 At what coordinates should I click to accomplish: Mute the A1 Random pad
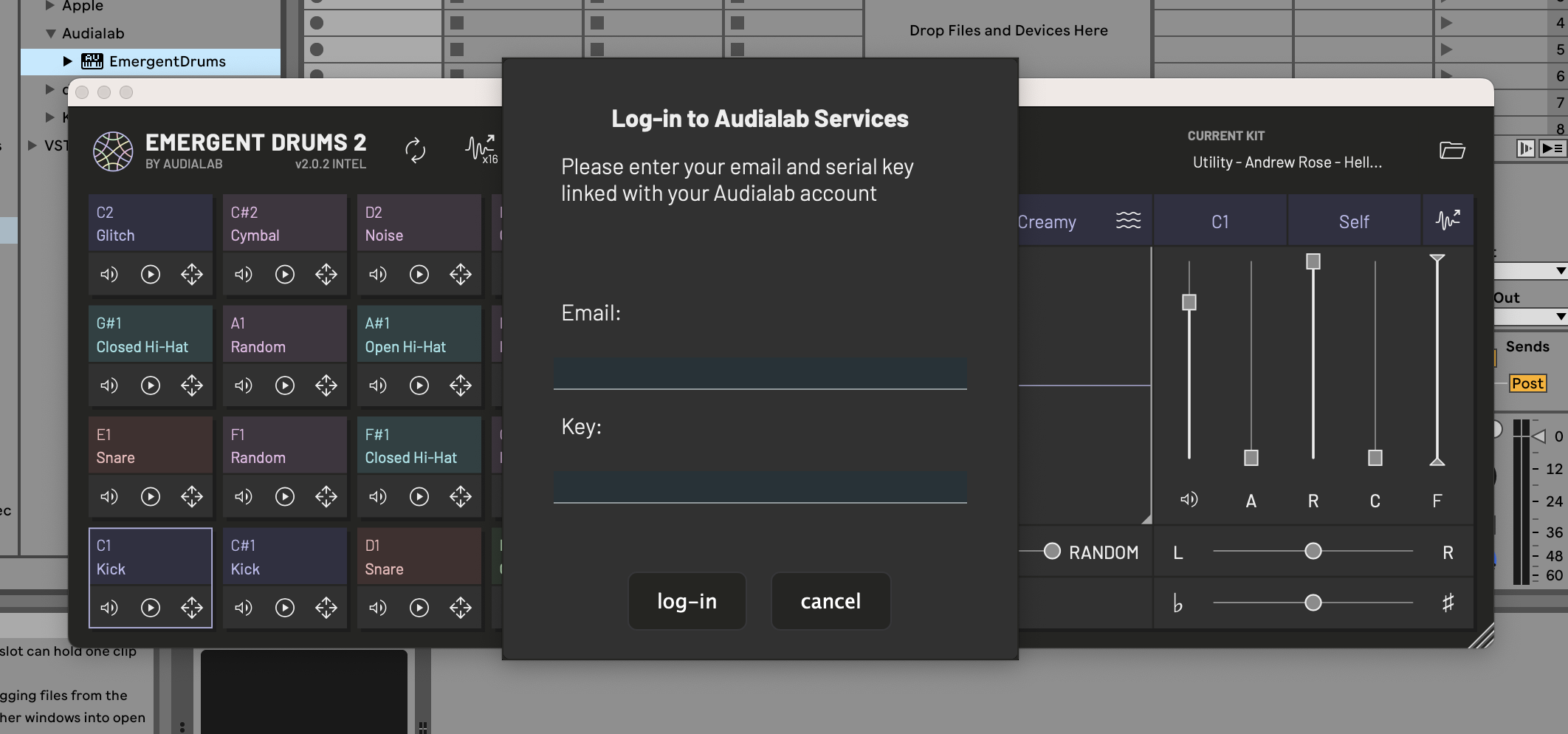pos(244,385)
